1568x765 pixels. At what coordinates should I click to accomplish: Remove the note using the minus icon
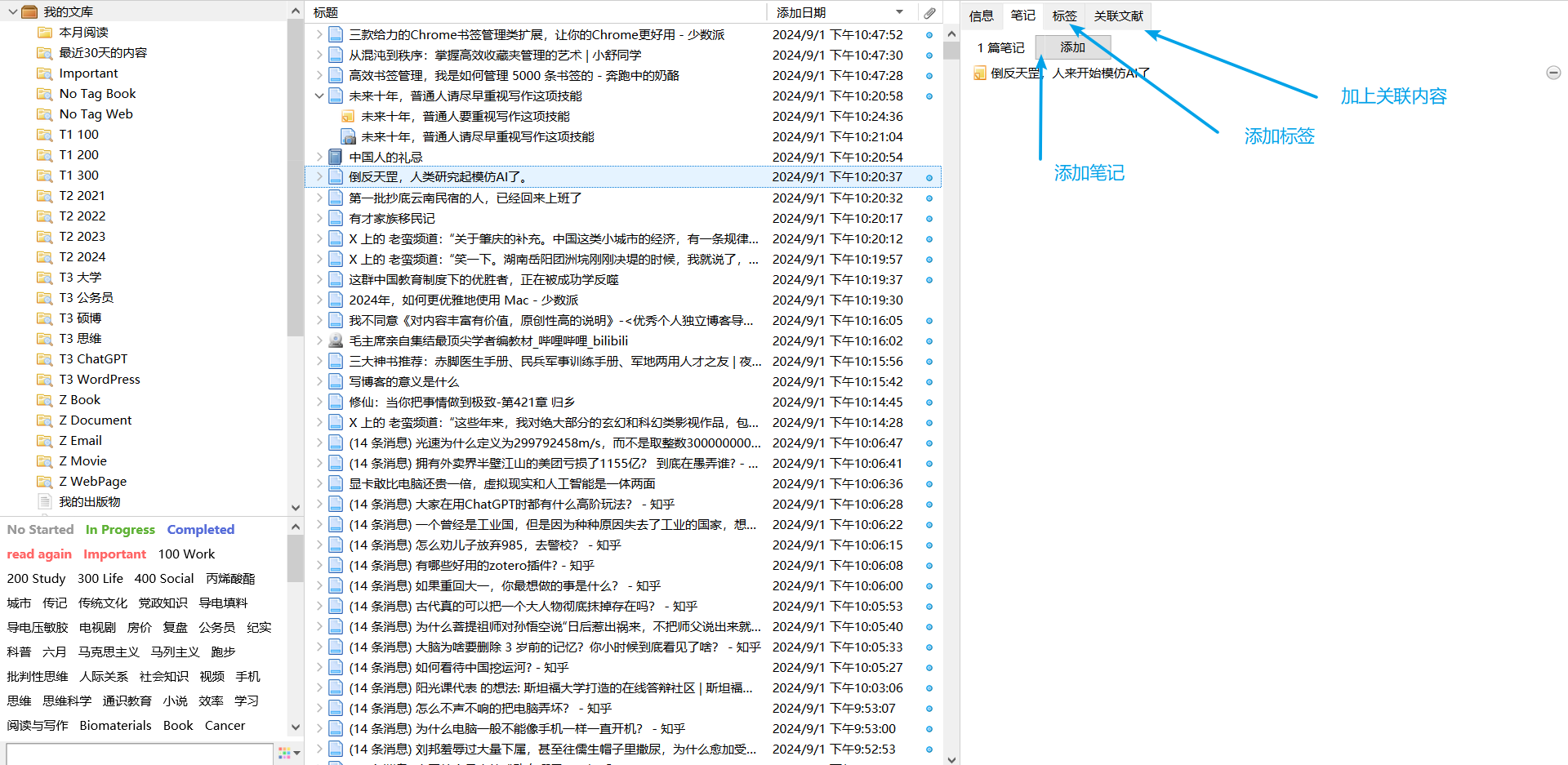1553,73
